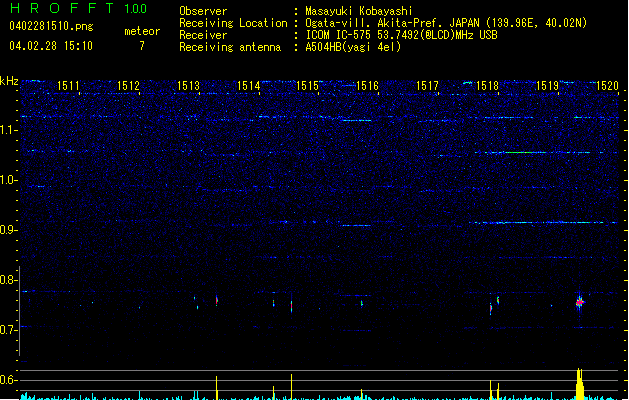Click the Observer label

pyautogui.click(x=203, y=11)
